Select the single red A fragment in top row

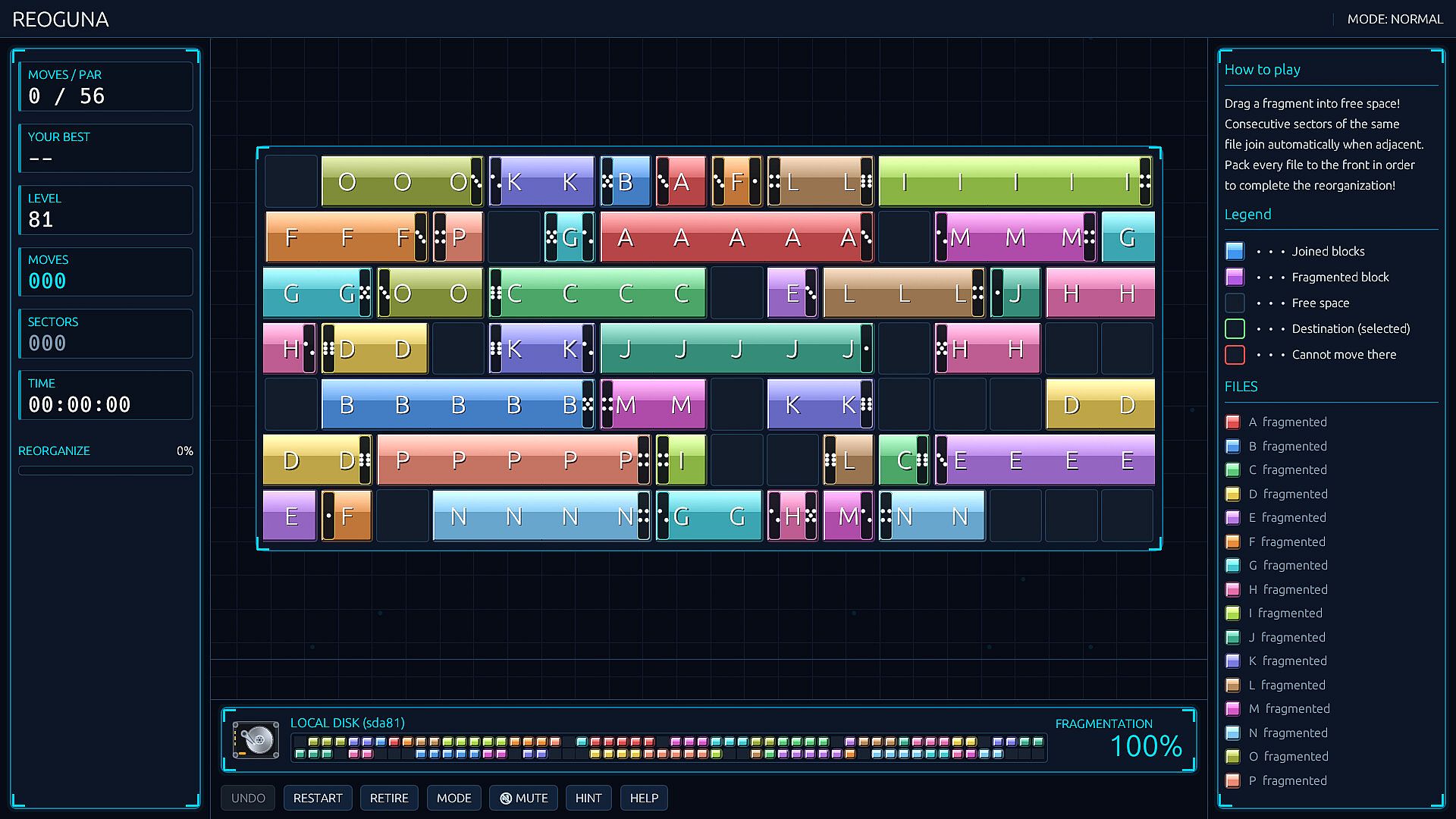point(681,182)
